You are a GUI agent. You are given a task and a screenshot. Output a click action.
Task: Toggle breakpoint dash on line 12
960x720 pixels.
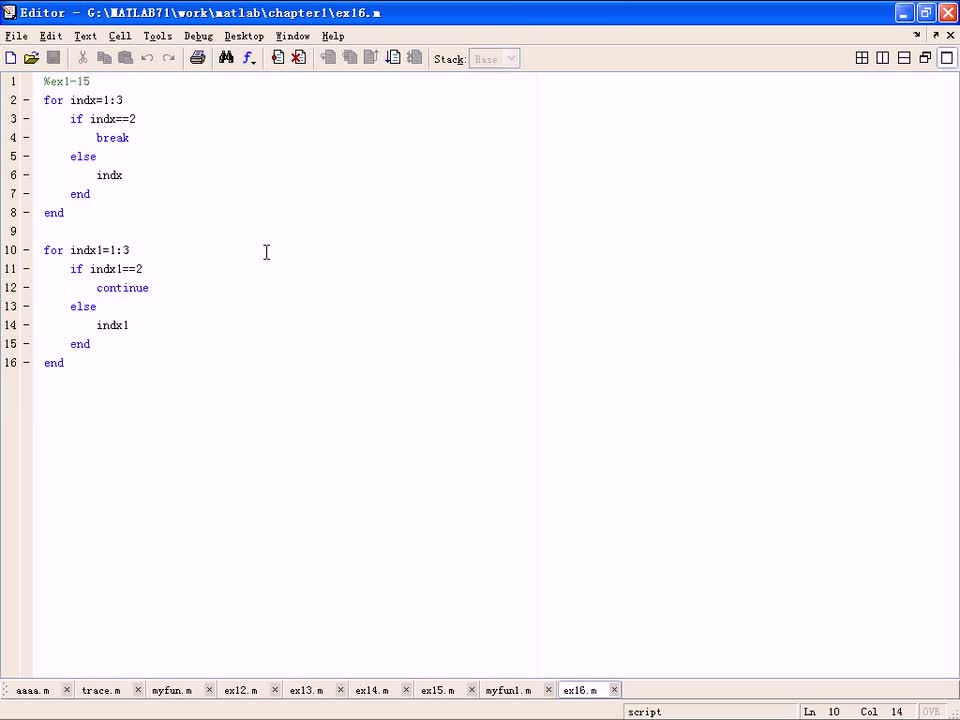click(26, 287)
